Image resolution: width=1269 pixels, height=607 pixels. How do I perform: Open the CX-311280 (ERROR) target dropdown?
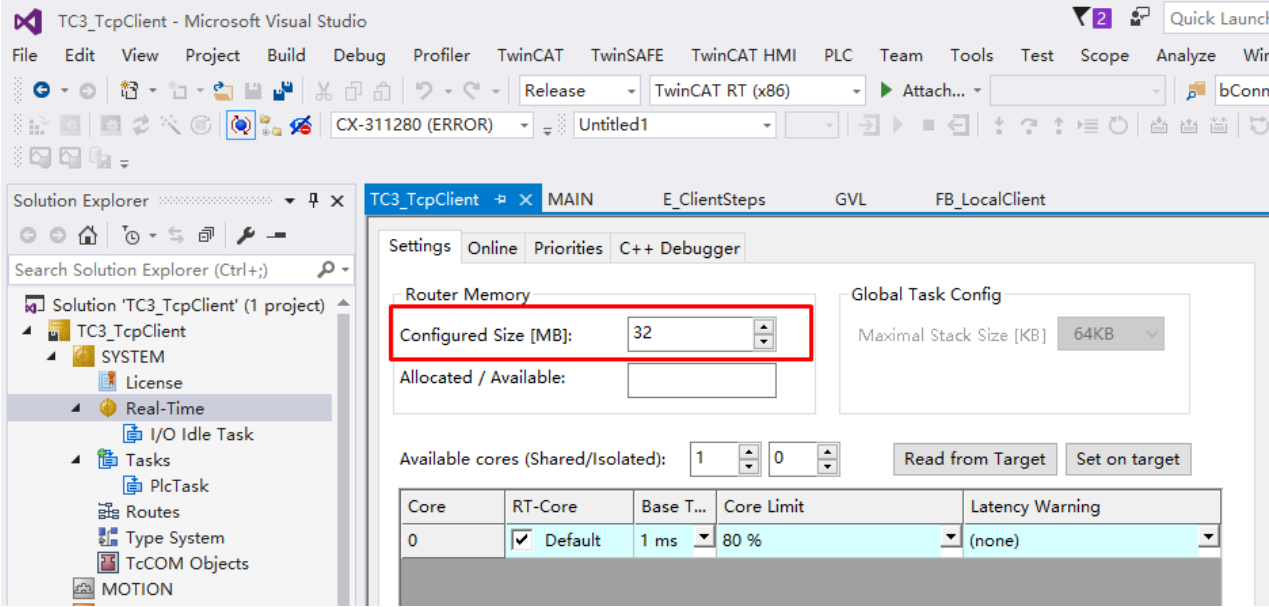tap(525, 125)
